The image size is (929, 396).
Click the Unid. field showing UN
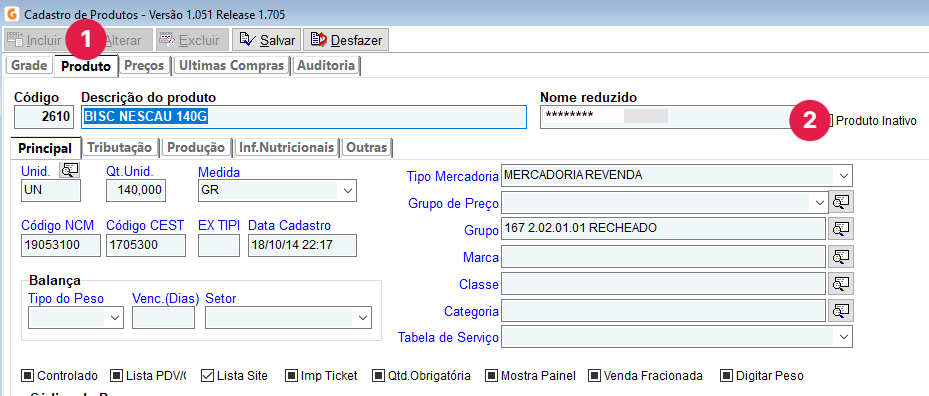click(x=50, y=191)
